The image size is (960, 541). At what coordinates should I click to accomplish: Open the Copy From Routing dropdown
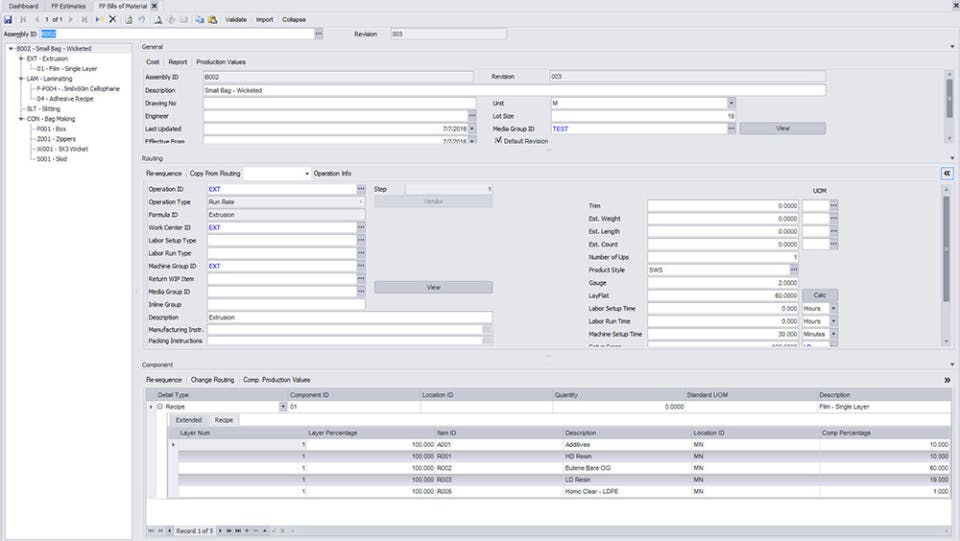(307, 174)
